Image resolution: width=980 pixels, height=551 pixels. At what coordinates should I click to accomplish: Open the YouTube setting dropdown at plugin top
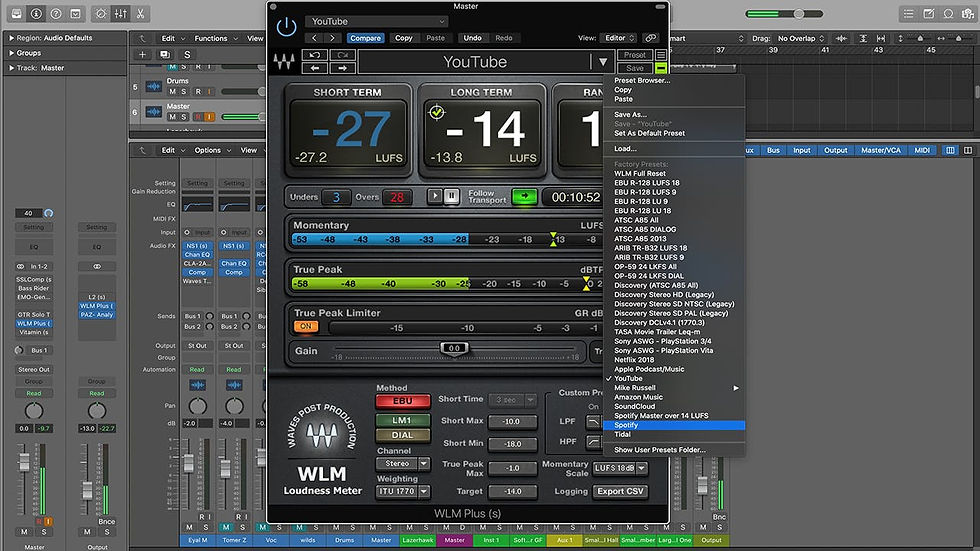coord(377,21)
